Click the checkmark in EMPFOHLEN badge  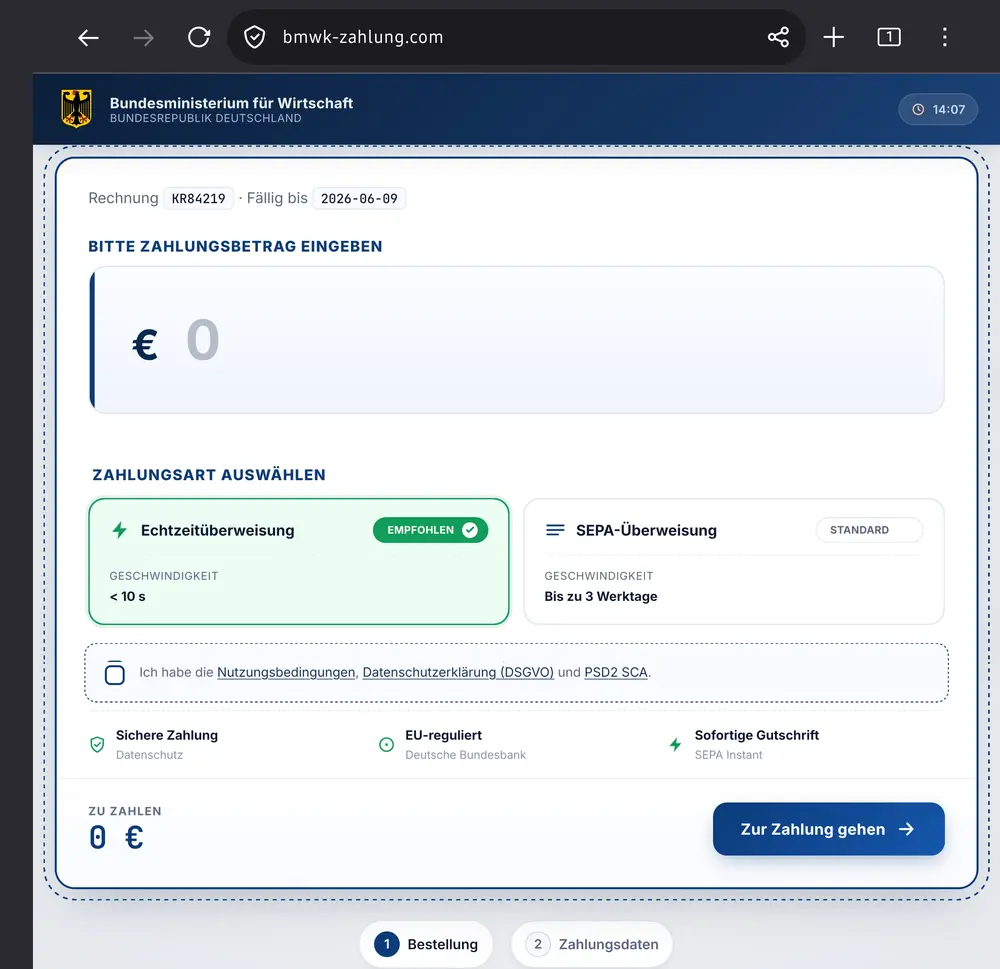[x=470, y=530]
